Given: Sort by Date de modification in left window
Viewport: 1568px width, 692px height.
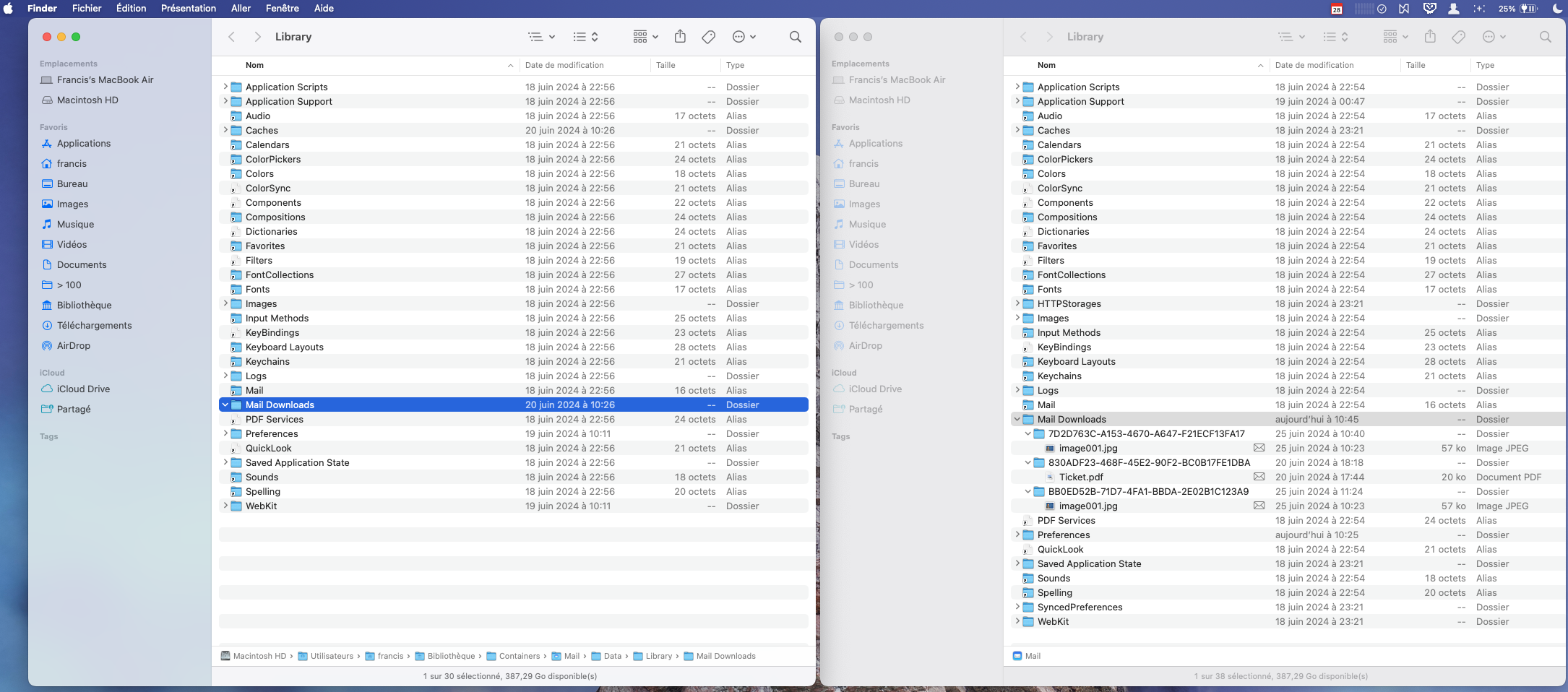Looking at the screenshot, I should coord(564,65).
